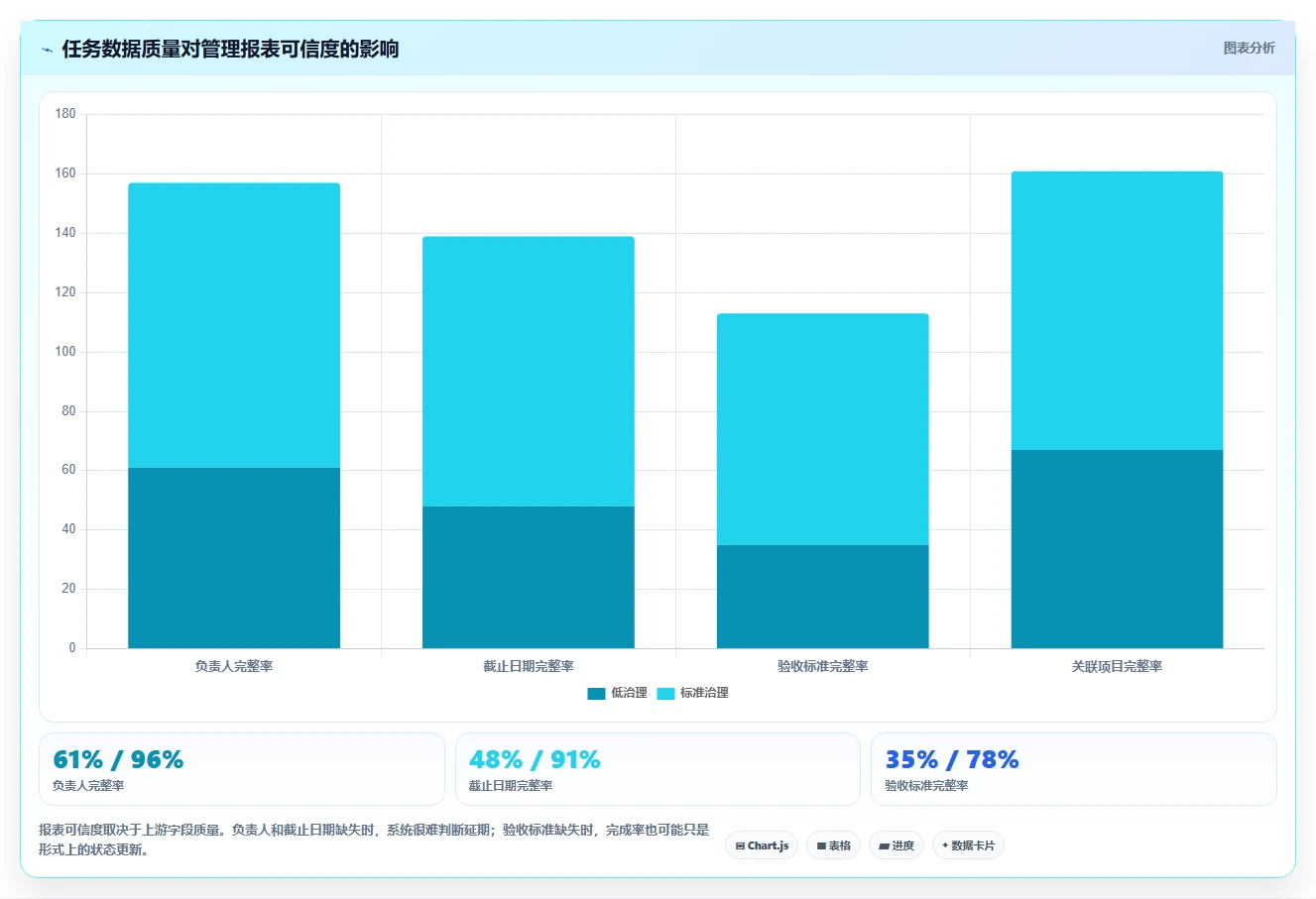Click the 180 y-axis tick label
Screen dimensions: 1316x899
pos(65,114)
